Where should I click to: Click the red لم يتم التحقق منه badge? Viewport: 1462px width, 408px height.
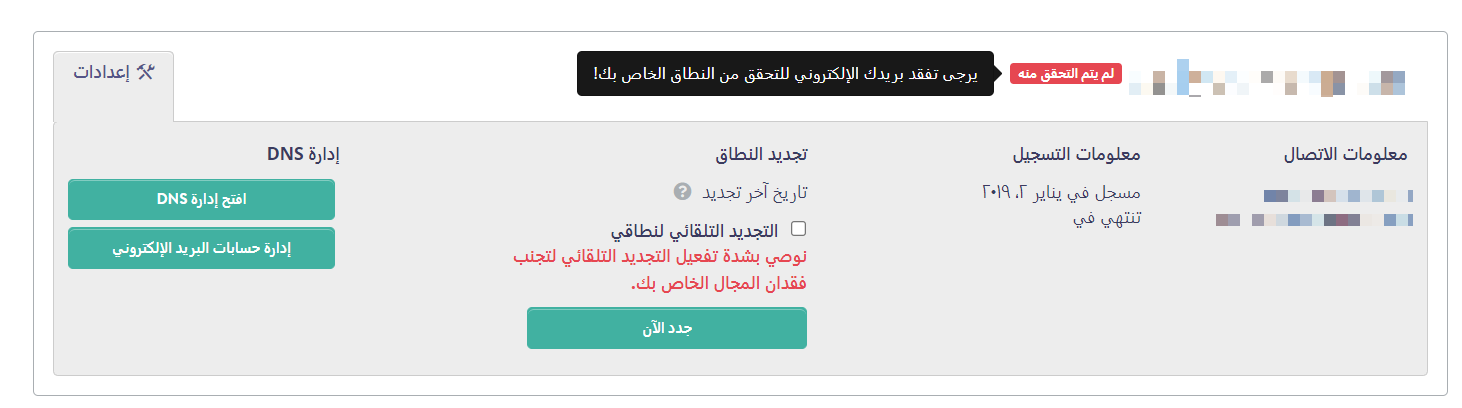coord(1066,74)
